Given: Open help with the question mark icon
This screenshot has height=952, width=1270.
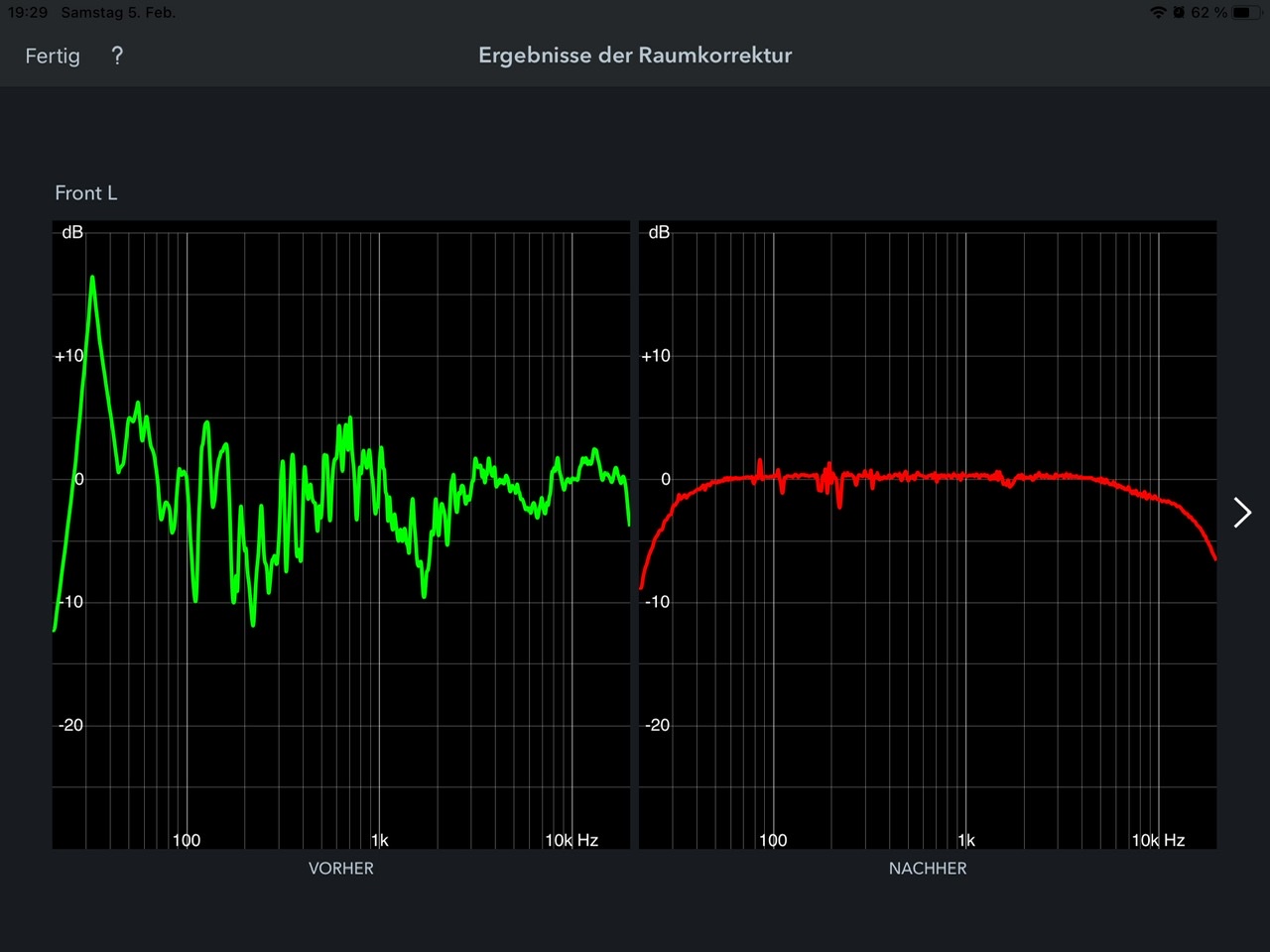Looking at the screenshot, I should tap(117, 57).
